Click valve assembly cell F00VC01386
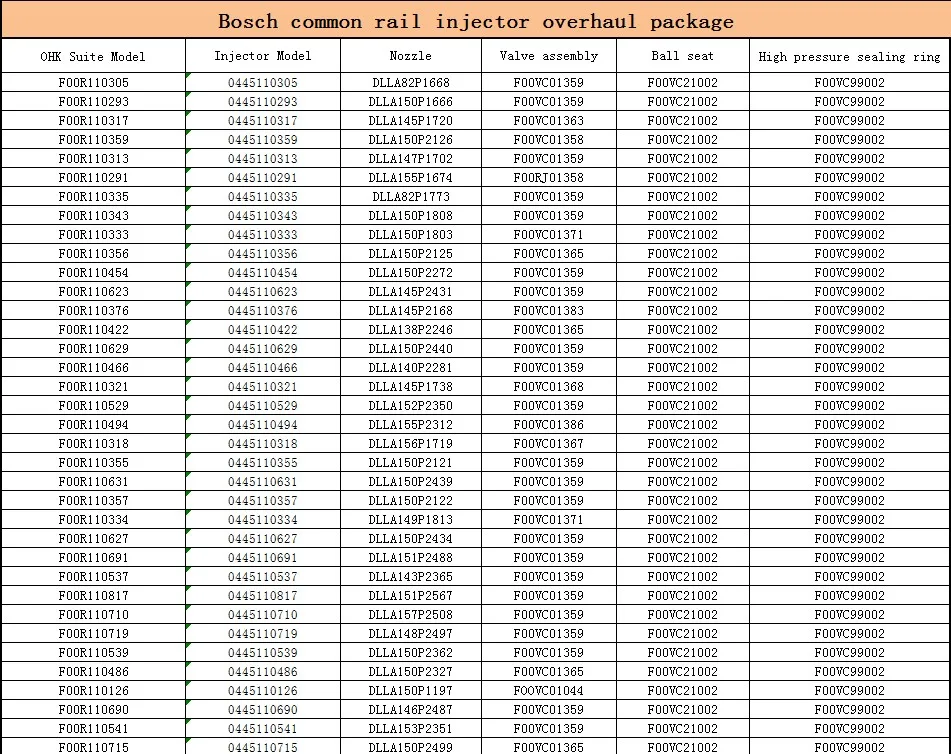951x754 pixels. click(549, 425)
